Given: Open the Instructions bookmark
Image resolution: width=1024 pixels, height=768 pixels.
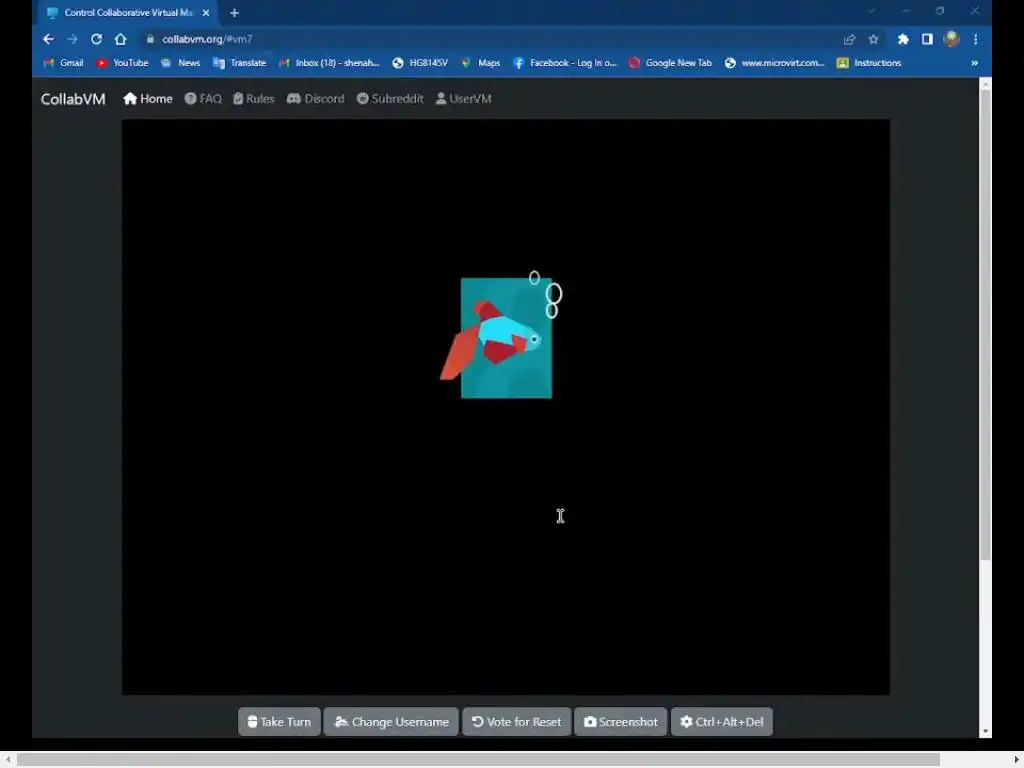Looking at the screenshot, I should click(x=869, y=63).
